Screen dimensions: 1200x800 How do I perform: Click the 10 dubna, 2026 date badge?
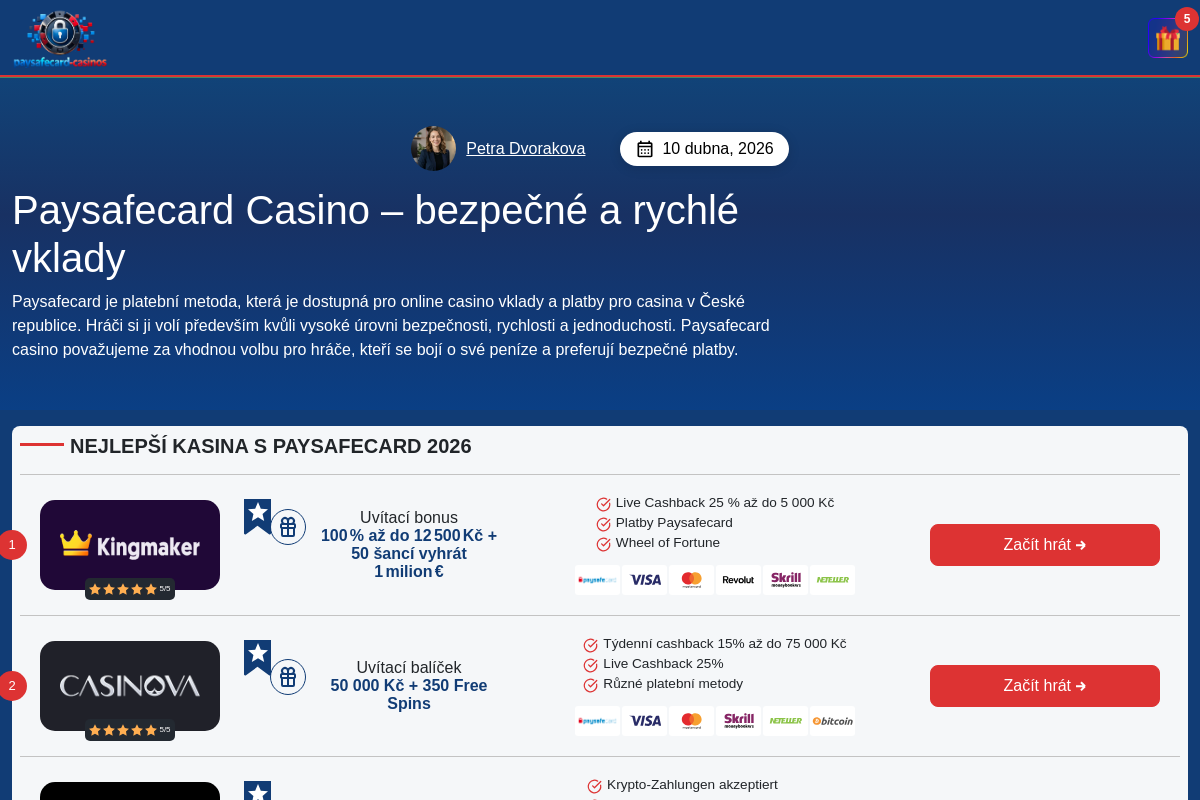pos(704,149)
